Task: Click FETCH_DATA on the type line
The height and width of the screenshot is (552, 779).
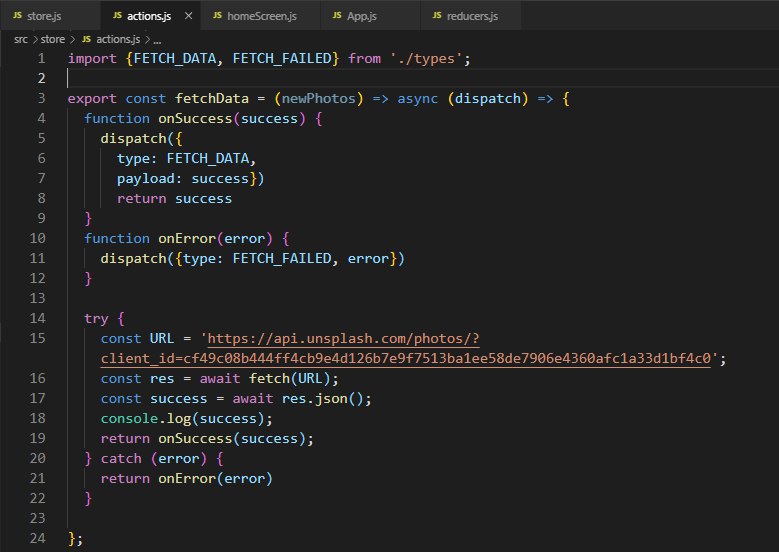Action: [x=208, y=158]
